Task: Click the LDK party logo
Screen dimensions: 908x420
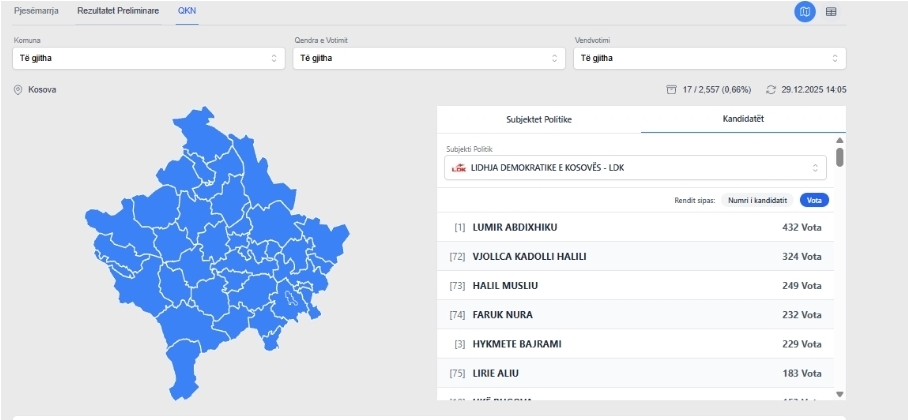Action: pyautogui.click(x=459, y=168)
